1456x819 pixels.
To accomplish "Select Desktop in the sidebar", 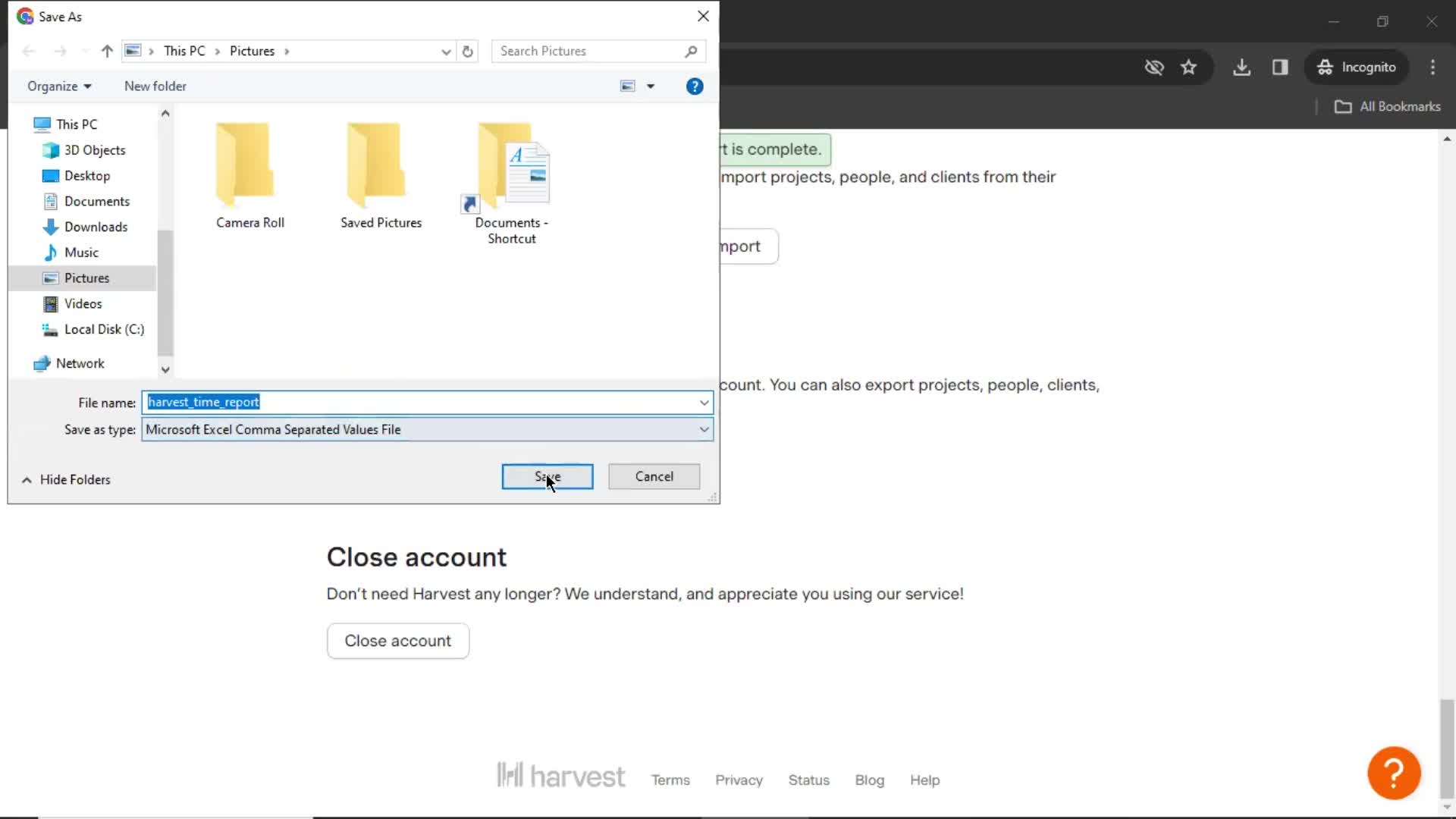I will [88, 176].
